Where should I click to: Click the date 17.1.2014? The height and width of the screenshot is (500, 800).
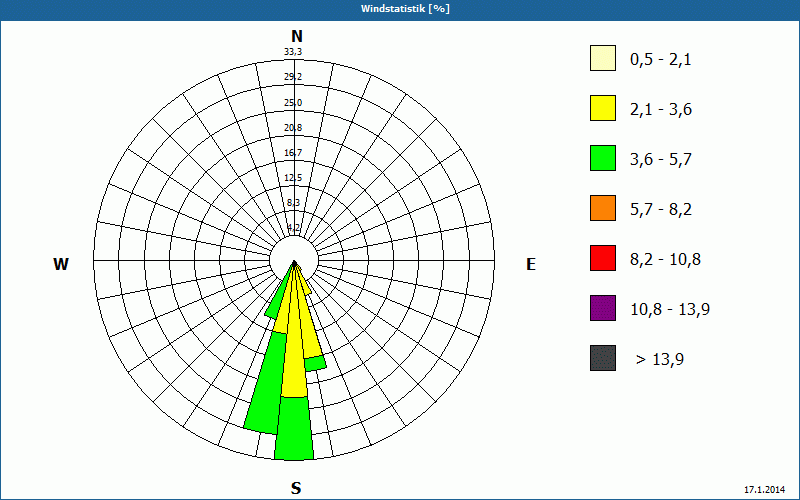tap(765, 490)
